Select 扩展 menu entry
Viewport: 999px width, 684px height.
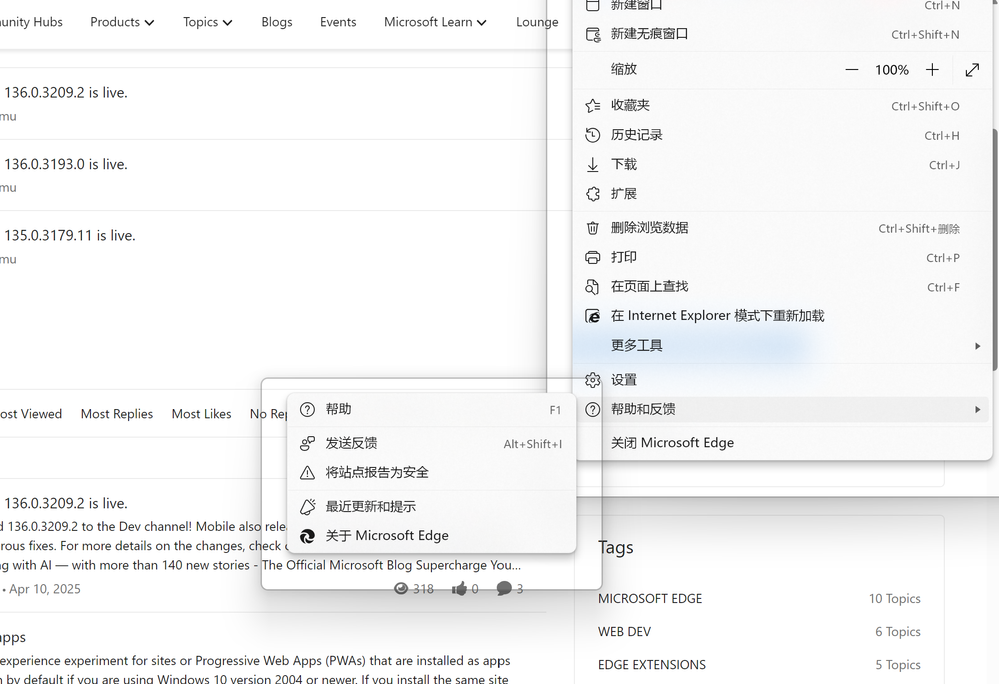(x=782, y=194)
